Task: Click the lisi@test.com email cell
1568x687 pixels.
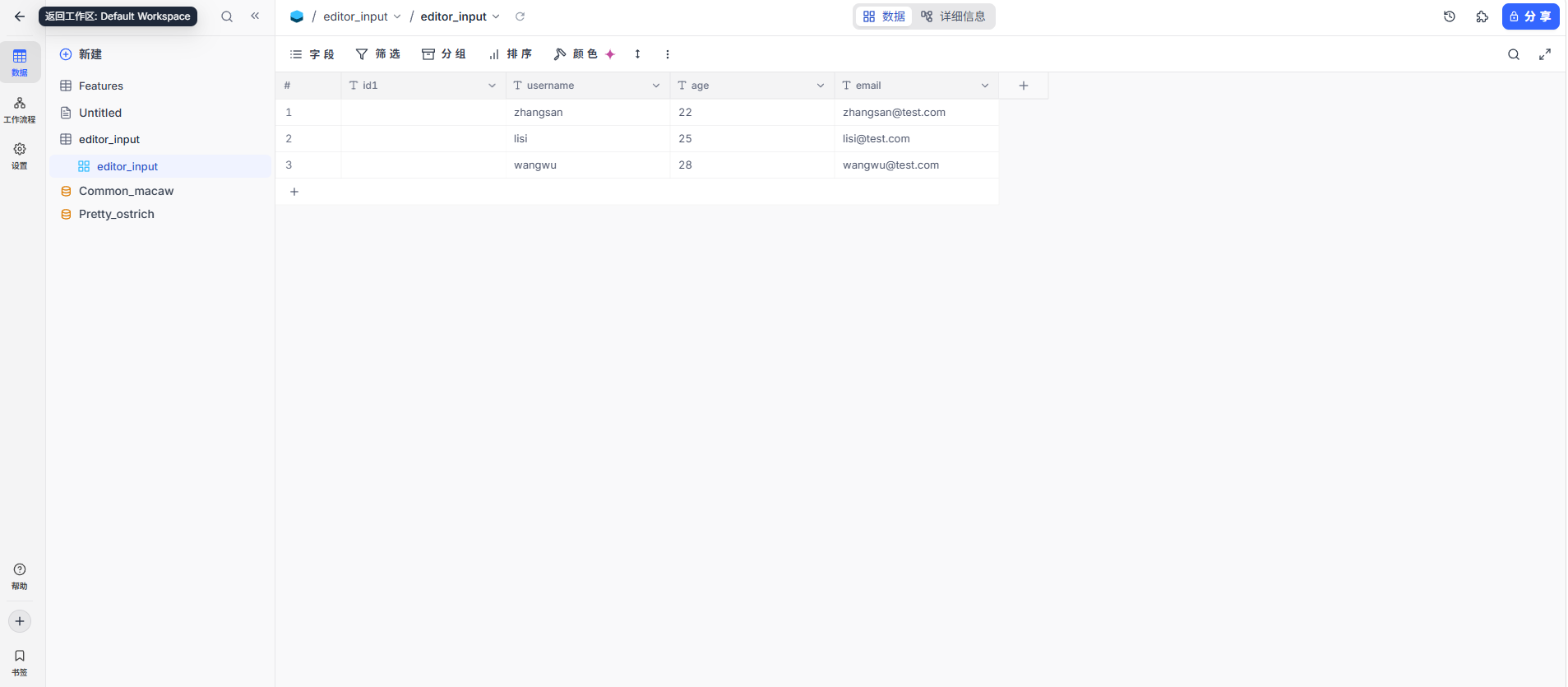Action: tap(917, 139)
